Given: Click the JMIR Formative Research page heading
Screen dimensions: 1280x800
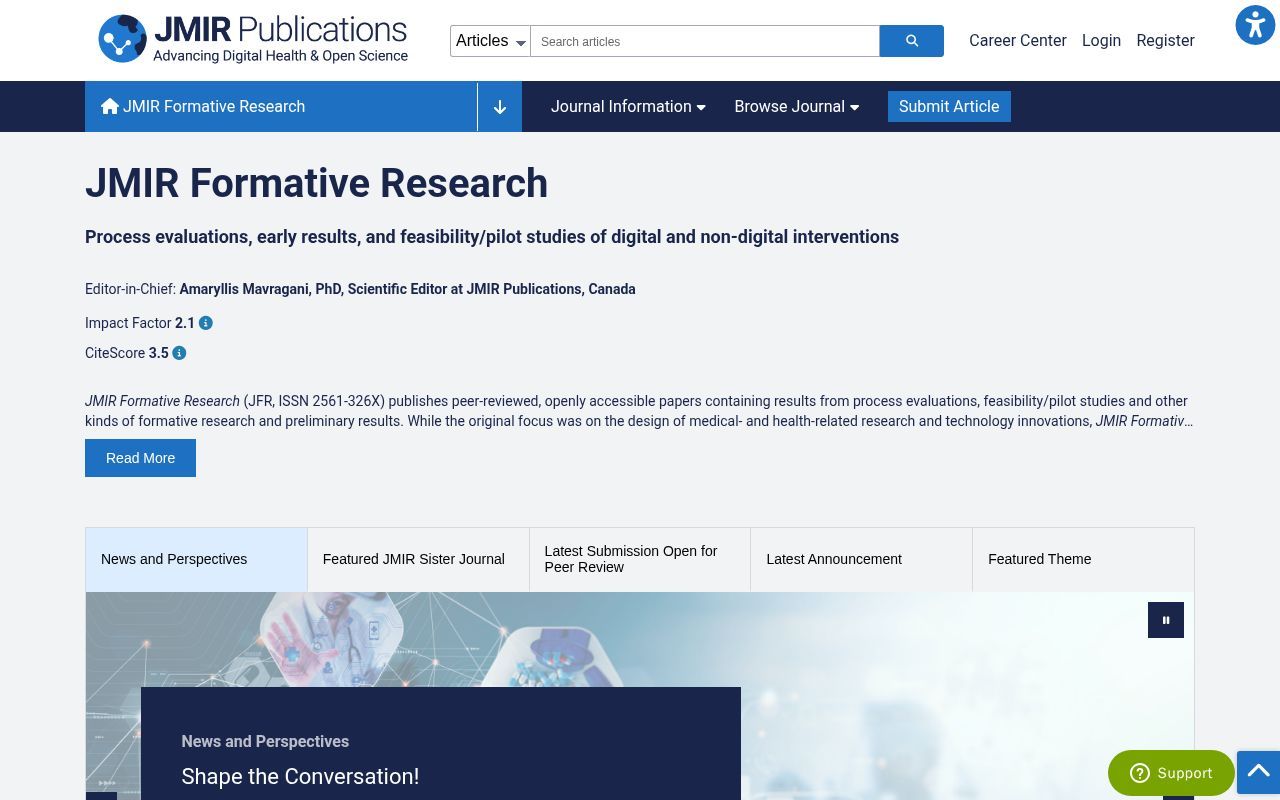Looking at the screenshot, I should point(316,183).
